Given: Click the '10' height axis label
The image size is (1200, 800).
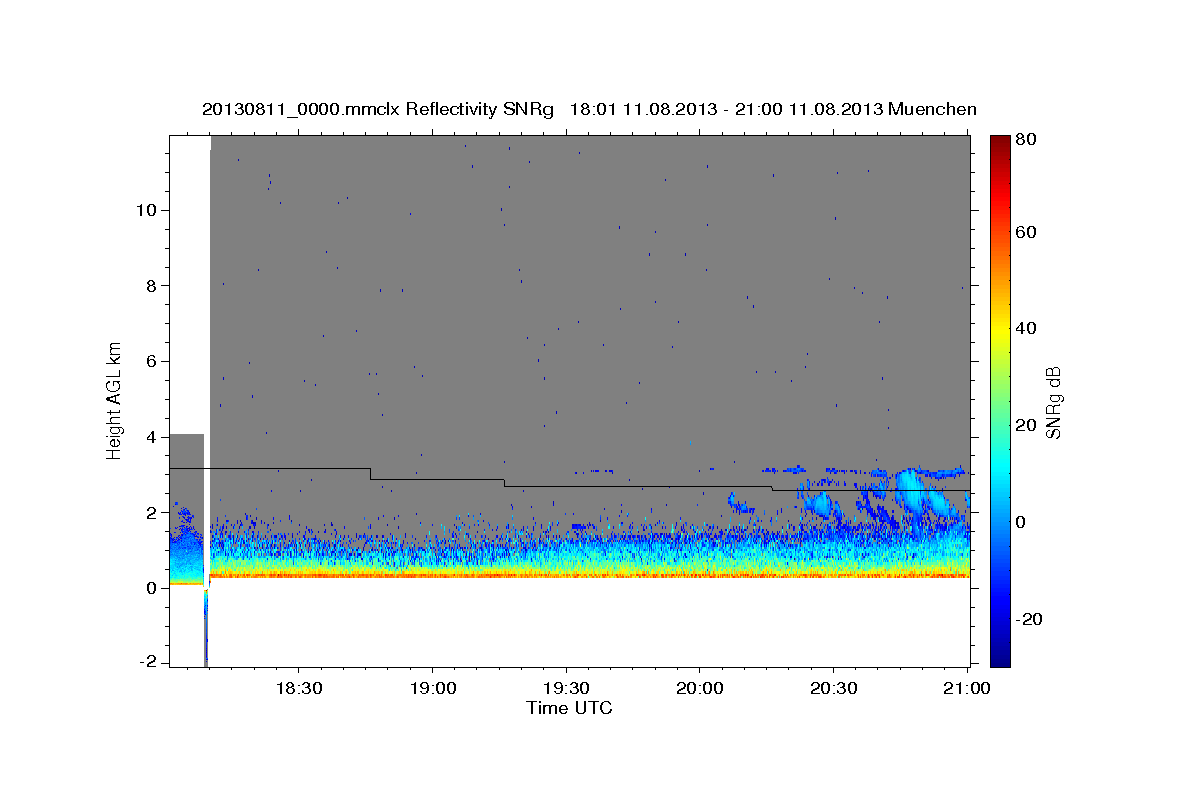Looking at the screenshot, I should click(x=149, y=210).
